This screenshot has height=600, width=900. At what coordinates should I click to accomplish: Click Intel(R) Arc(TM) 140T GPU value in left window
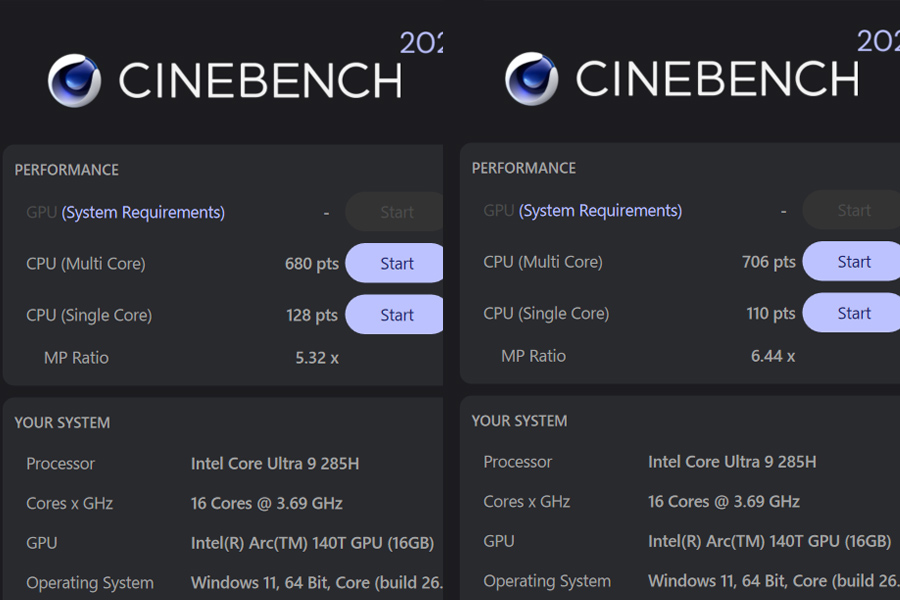click(x=312, y=543)
